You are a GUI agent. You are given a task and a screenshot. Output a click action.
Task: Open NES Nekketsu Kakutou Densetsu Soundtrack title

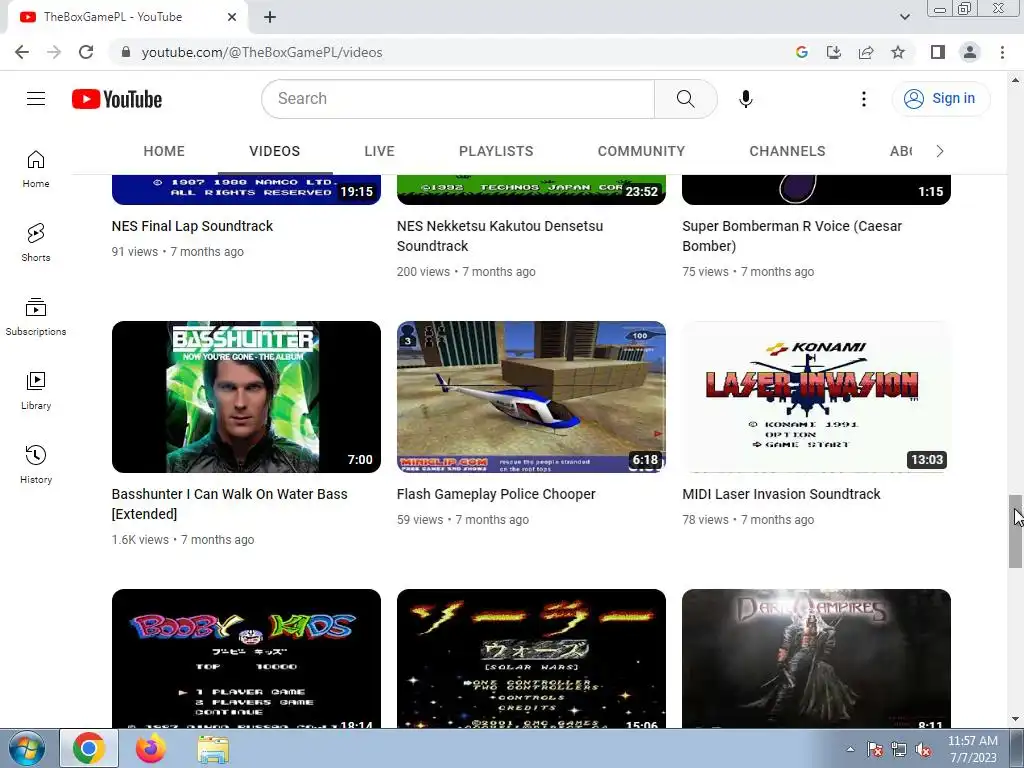point(500,236)
